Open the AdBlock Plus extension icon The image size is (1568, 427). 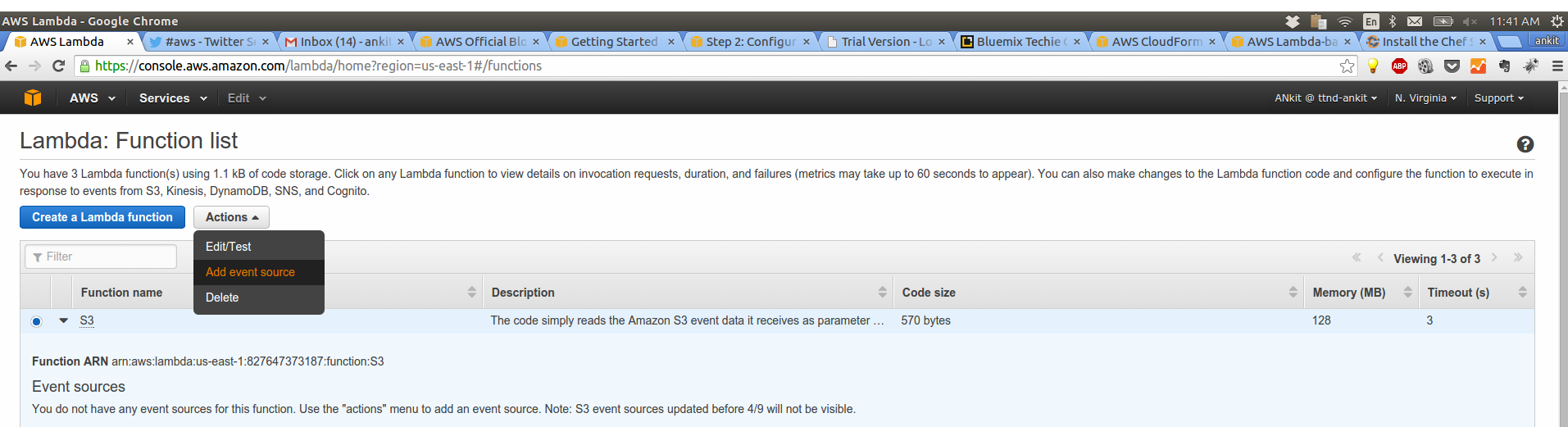tap(1399, 66)
